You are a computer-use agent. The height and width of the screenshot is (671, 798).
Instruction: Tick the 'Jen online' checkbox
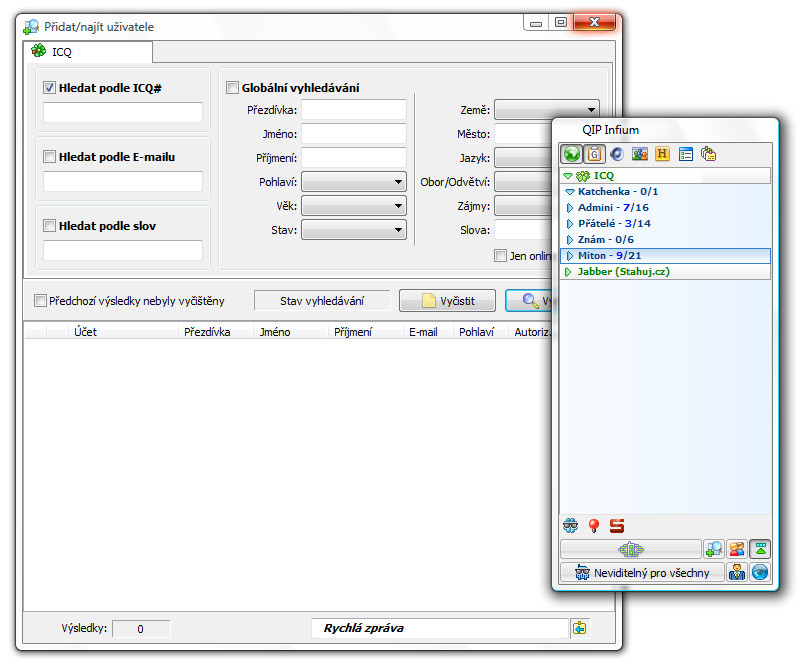500,256
